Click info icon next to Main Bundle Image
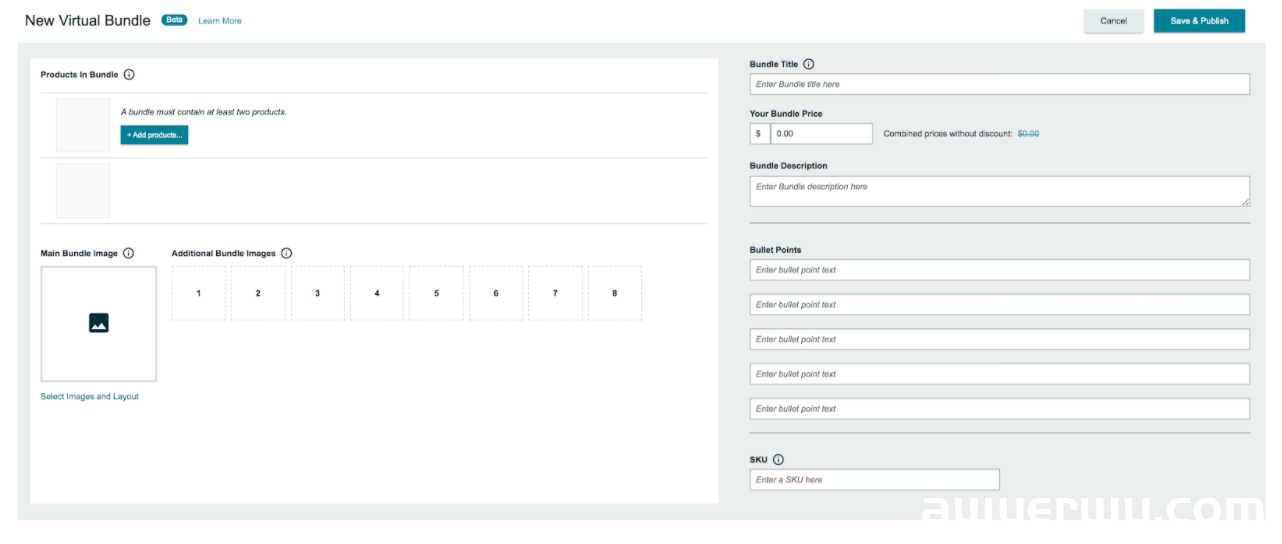 128,254
